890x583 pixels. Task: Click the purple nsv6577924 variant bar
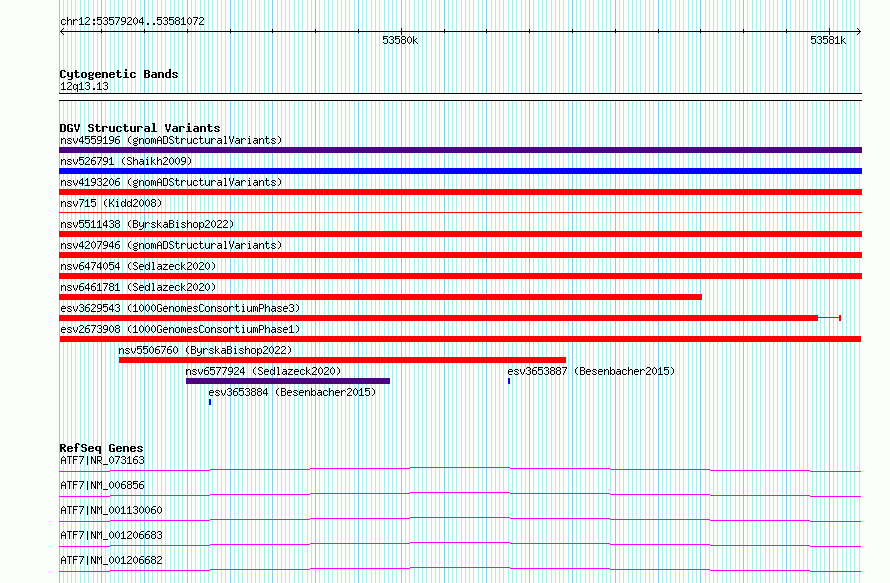coord(288,381)
